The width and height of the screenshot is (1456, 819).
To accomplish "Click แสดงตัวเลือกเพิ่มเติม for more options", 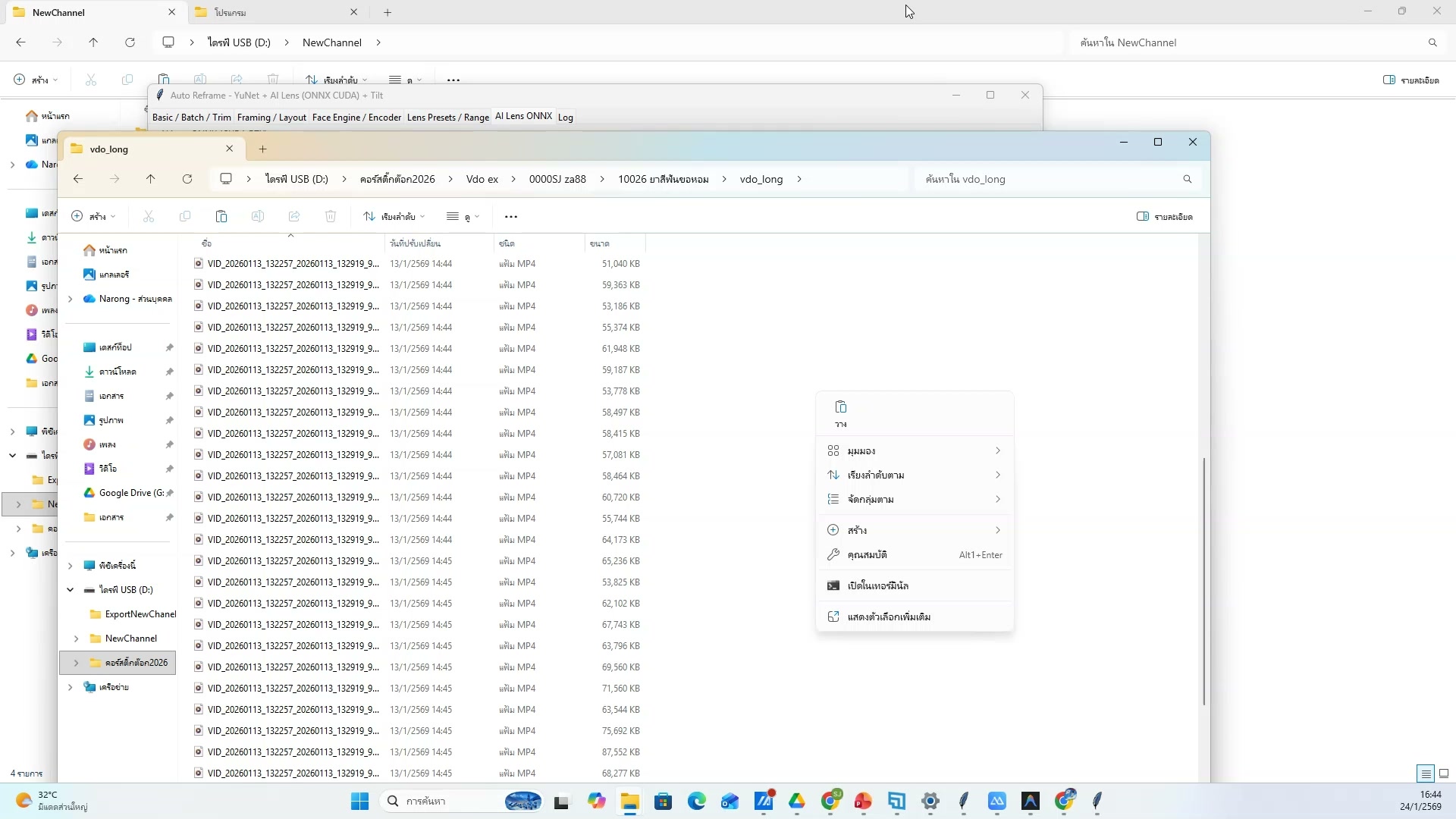I will click(x=890, y=617).
